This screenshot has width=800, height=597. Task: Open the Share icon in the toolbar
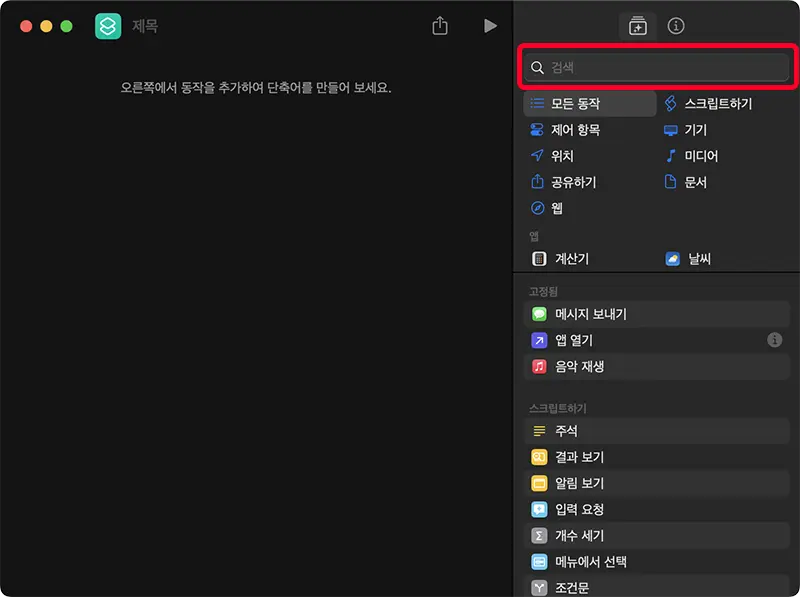pos(439,26)
